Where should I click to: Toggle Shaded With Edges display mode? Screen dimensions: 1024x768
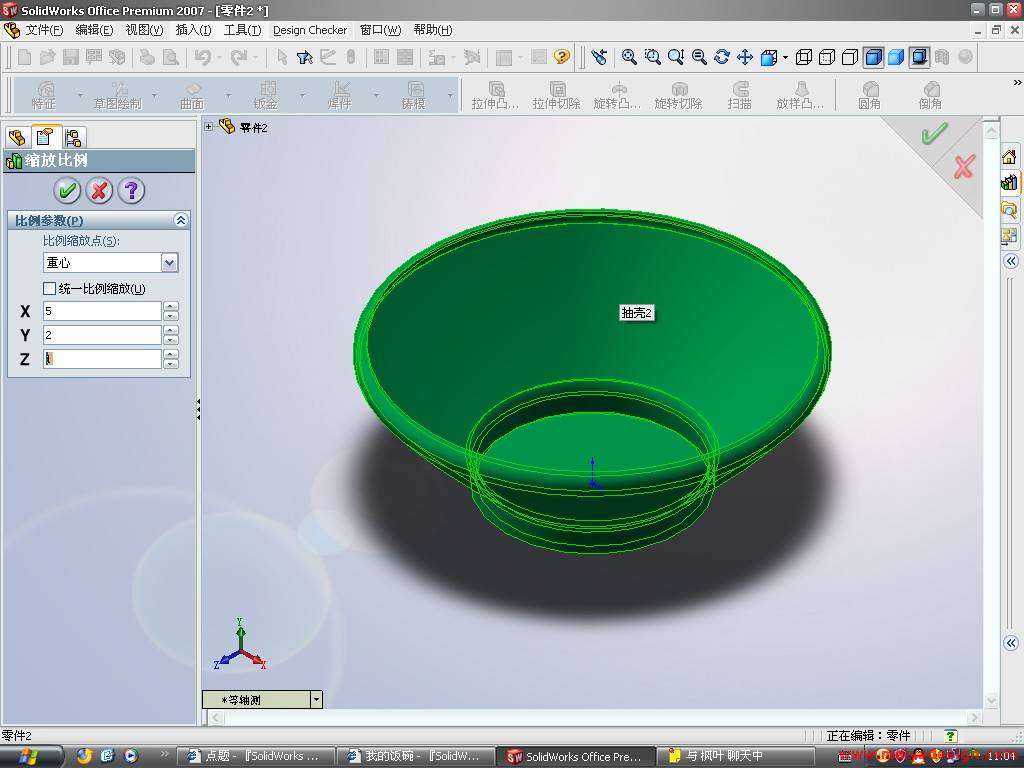point(873,57)
